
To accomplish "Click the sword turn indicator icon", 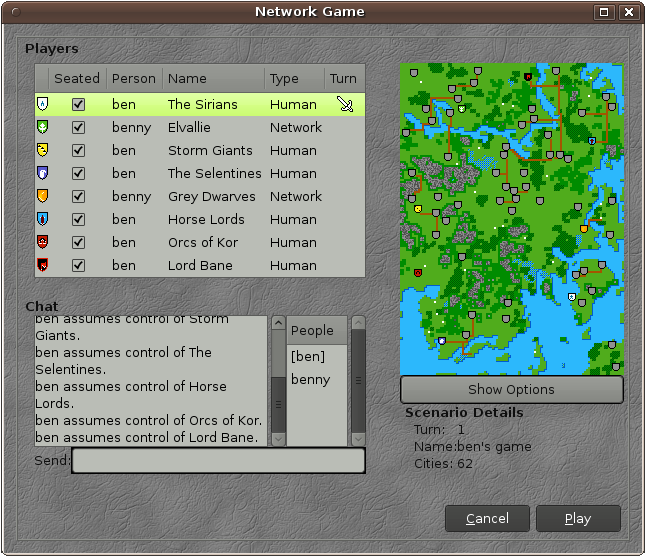I will click(345, 104).
